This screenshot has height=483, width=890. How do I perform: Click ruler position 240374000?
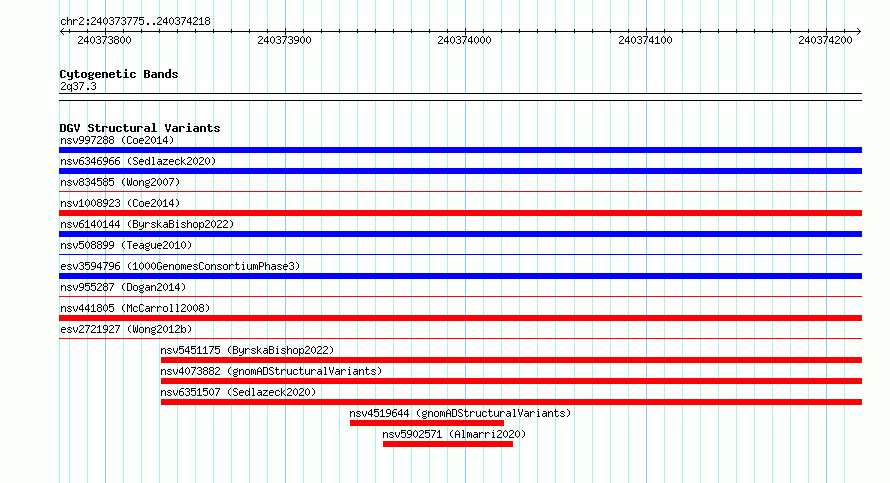(x=464, y=40)
